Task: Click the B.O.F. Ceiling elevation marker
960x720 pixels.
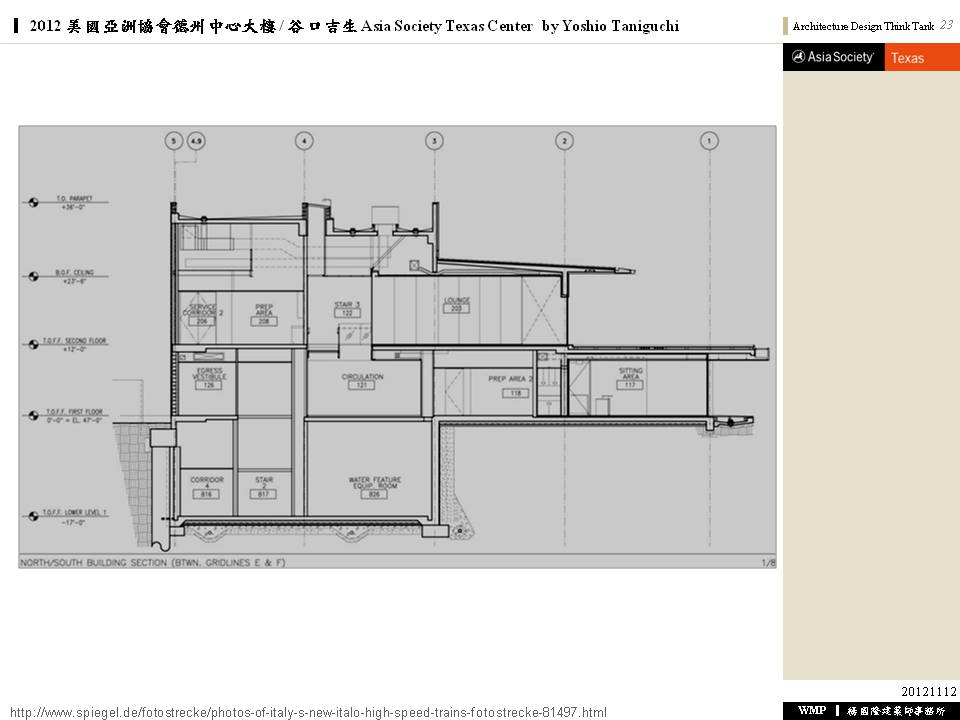Action: coord(34,274)
